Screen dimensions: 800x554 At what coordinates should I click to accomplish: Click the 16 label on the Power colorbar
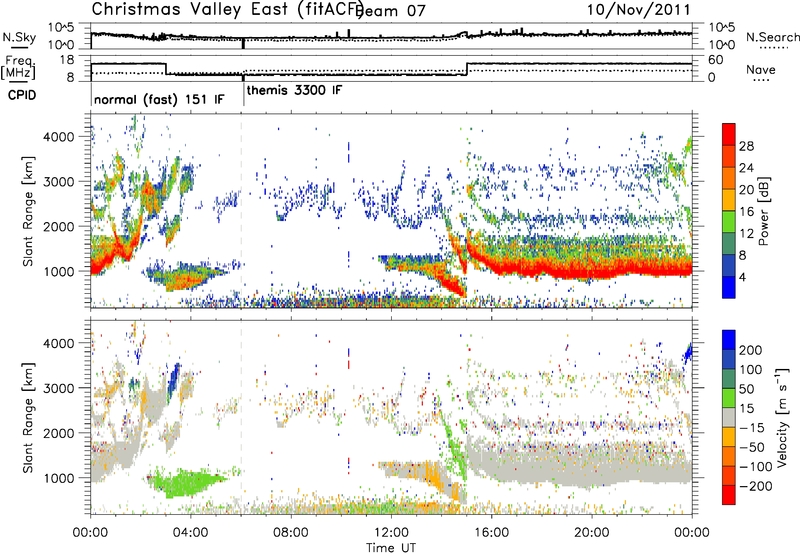pos(746,212)
